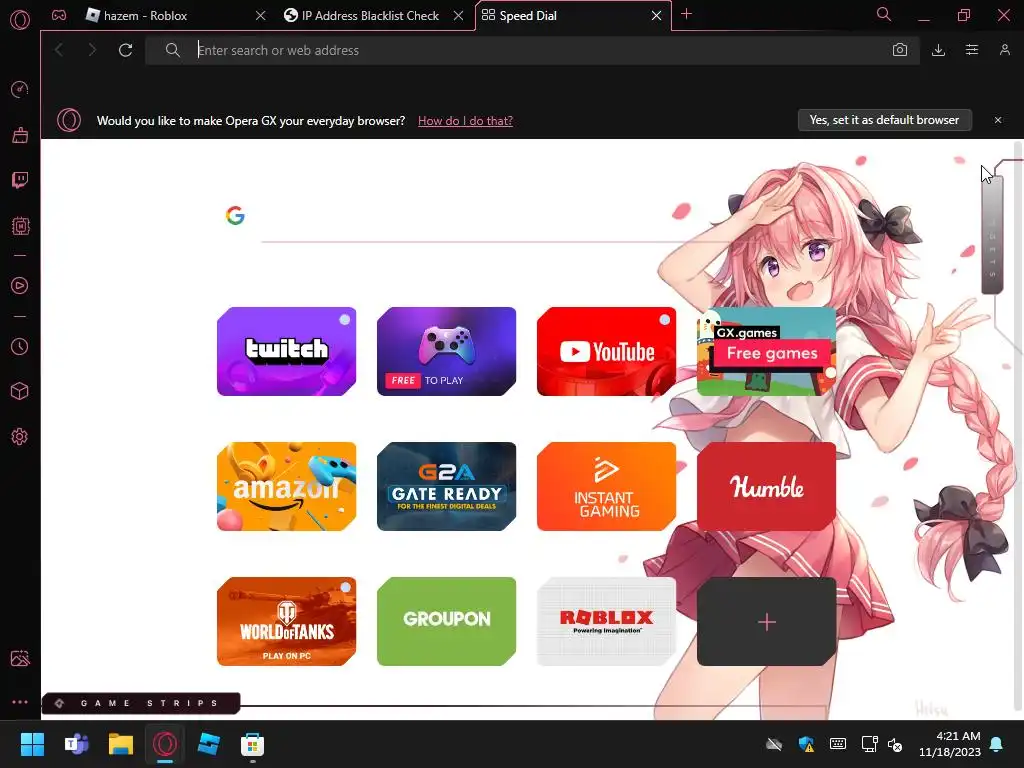Open the Twitch speed dial tile
Viewport: 1024px width, 768px height.
point(287,351)
